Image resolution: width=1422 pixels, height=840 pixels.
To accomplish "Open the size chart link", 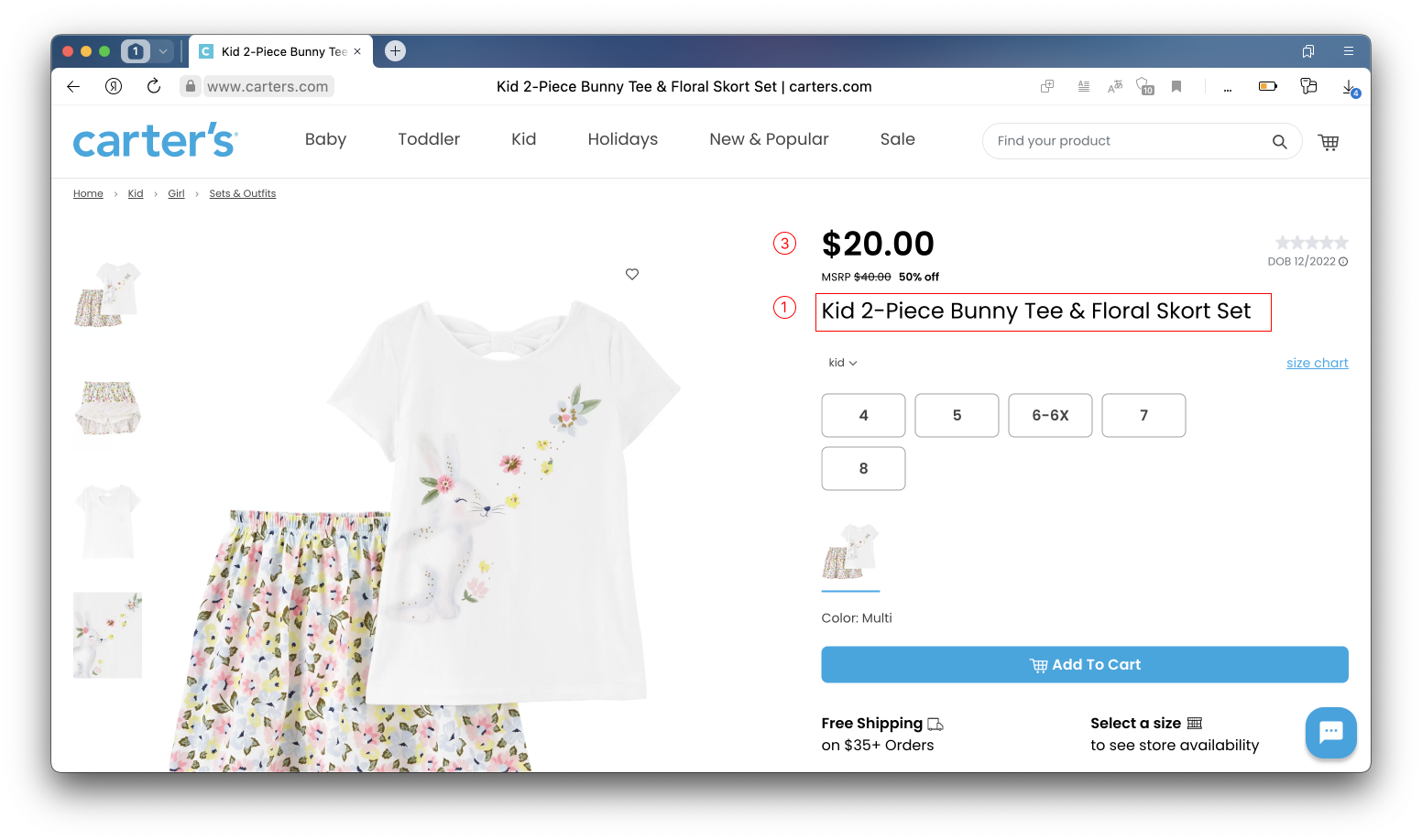I will click(x=1318, y=363).
